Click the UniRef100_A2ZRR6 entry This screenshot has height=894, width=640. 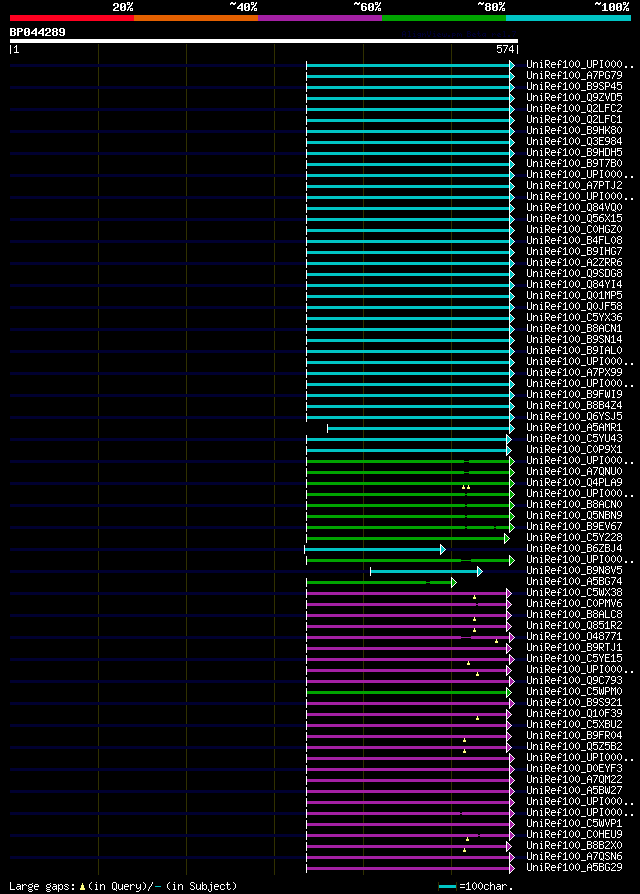pos(574,263)
